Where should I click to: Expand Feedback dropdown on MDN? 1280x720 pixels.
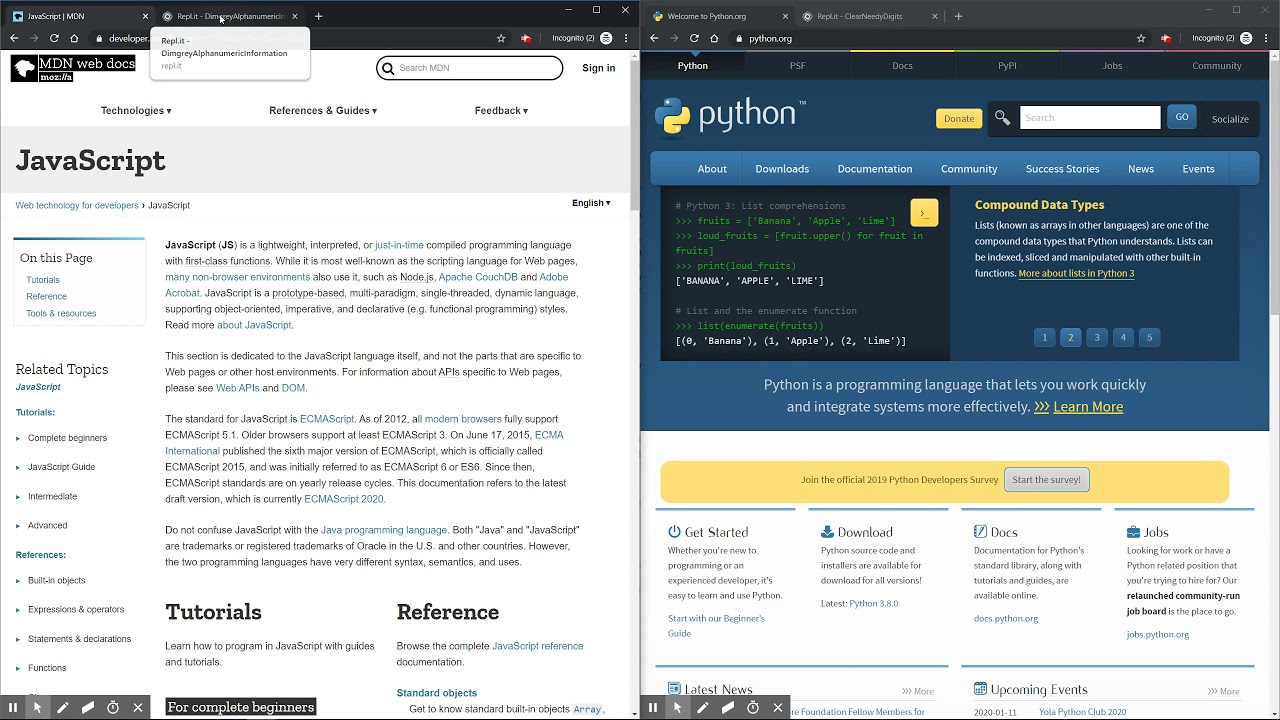(501, 111)
